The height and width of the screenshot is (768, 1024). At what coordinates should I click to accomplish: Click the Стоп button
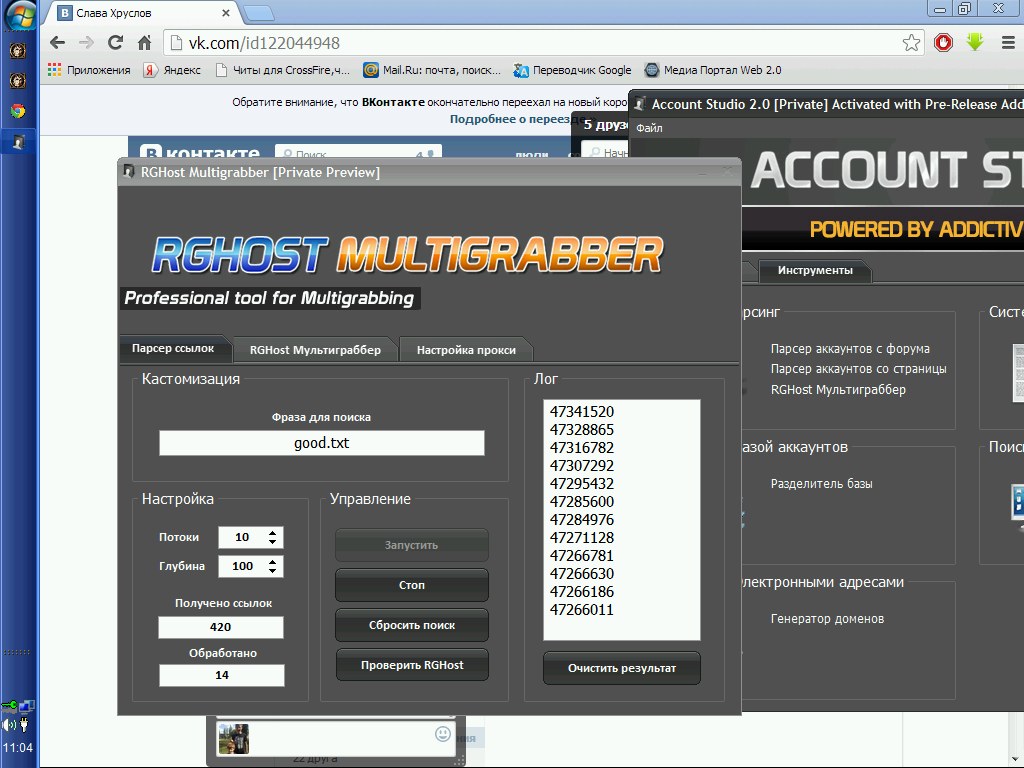pyautogui.click(x=411, y=585)
